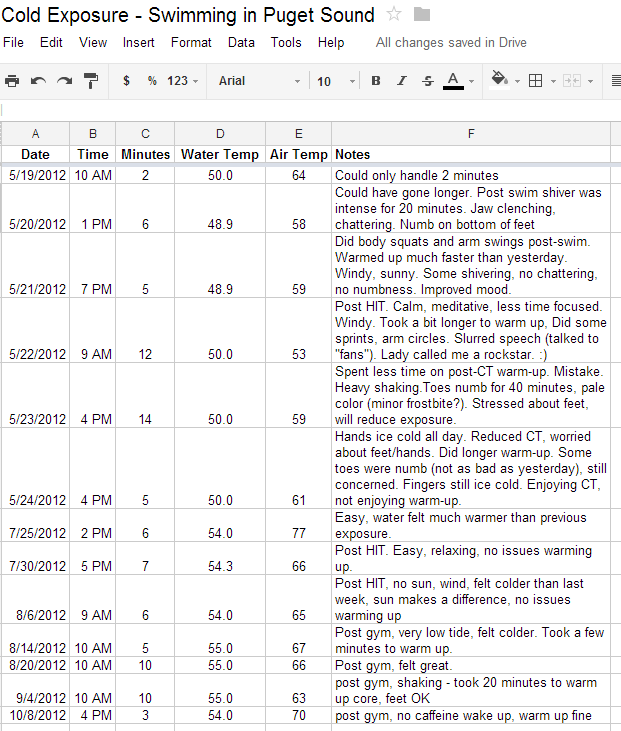Select the column D header
621x731 pixels.
(219, 134)
